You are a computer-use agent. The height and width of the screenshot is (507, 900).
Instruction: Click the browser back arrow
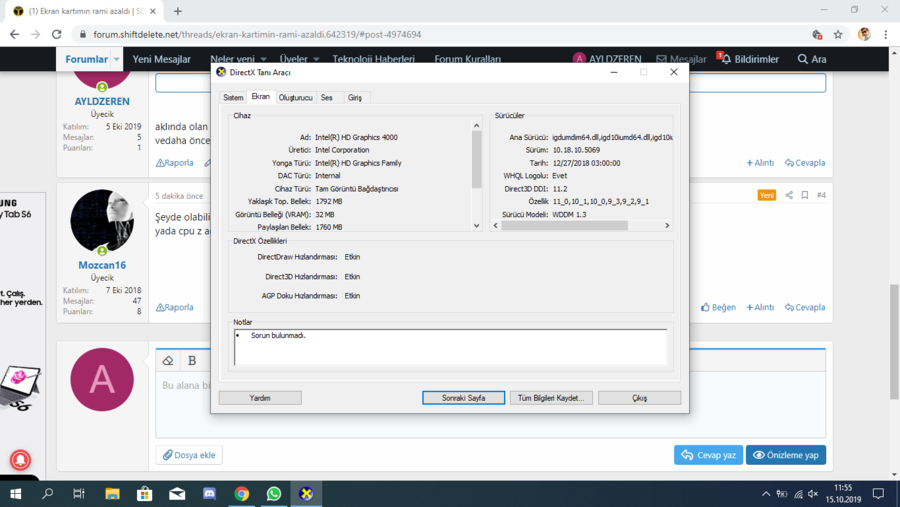click(x=14, y=34)
